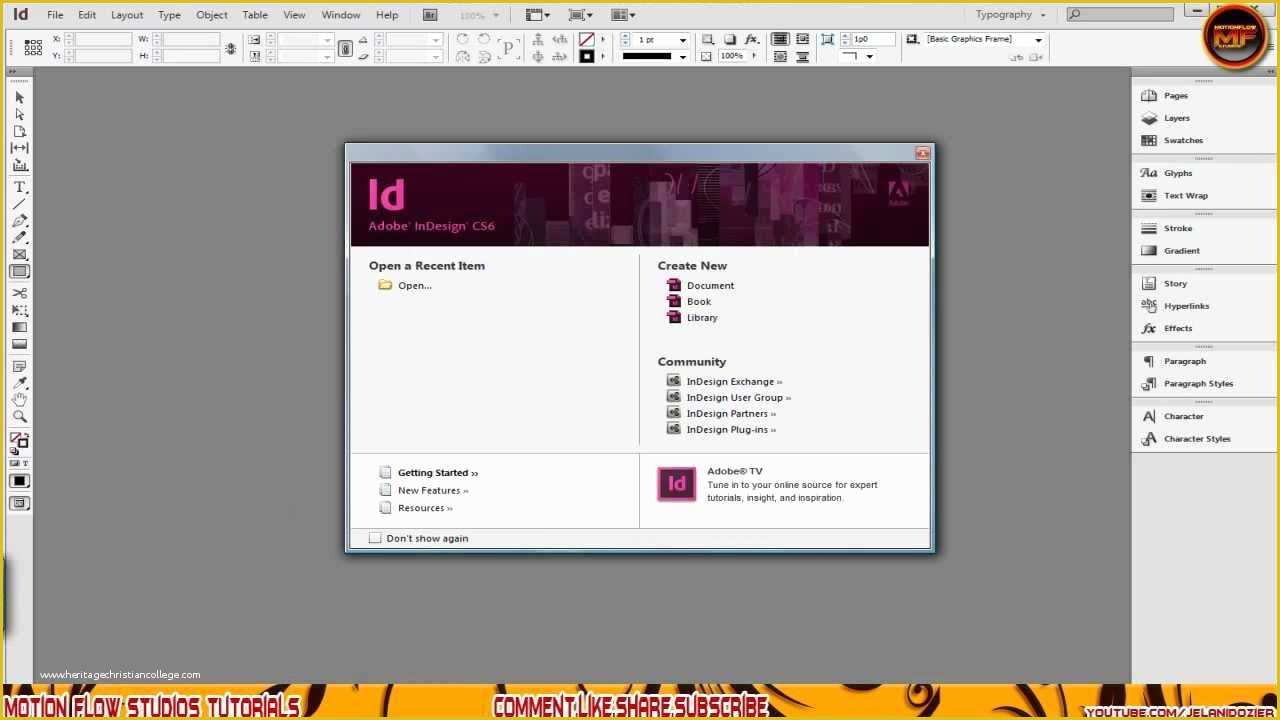Open the Screen Mode dropdown
Screen dimensions: 1280x720
tap(580, 15)
